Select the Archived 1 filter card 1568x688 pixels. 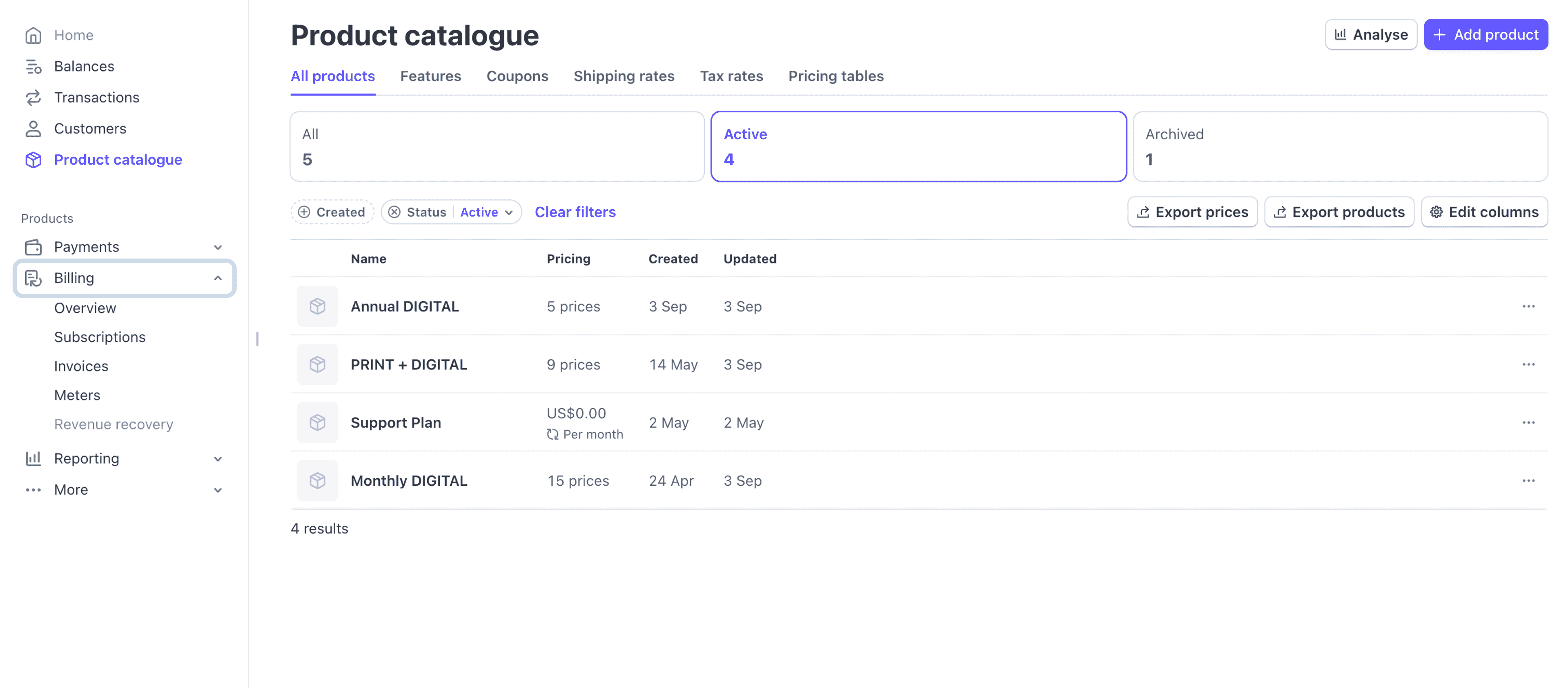pyautogui.click(x=1340, y=146)
